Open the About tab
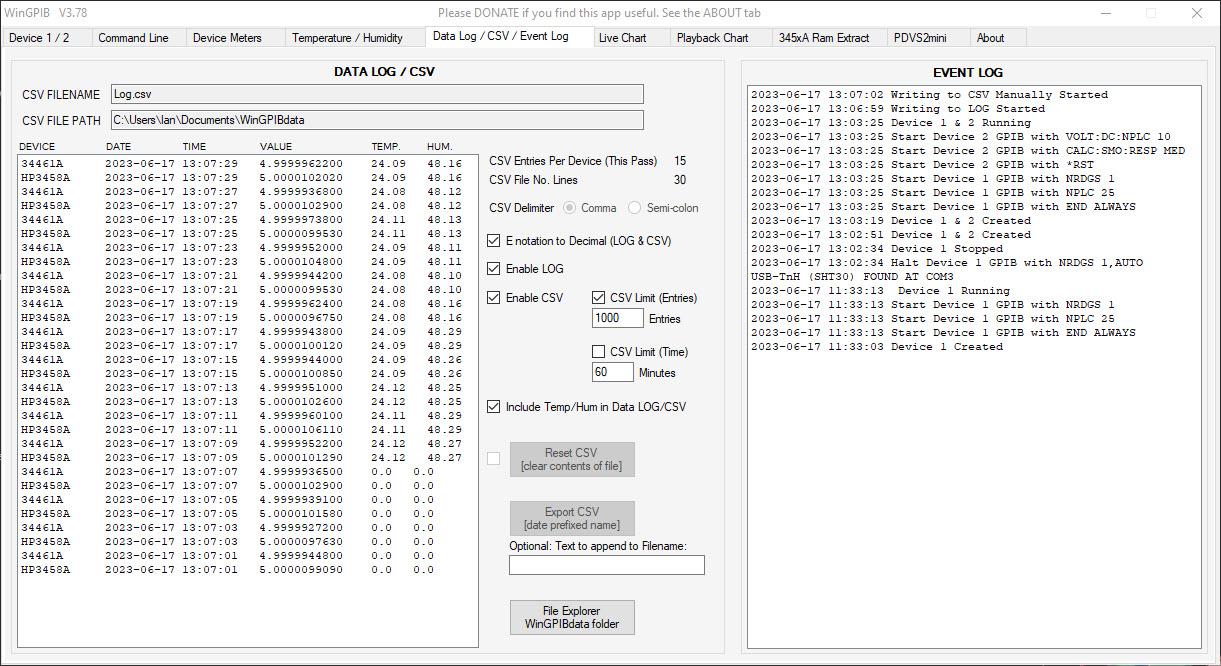This screenshot has width=1221, height=666. pyautogui.click(x=990, y=38)
